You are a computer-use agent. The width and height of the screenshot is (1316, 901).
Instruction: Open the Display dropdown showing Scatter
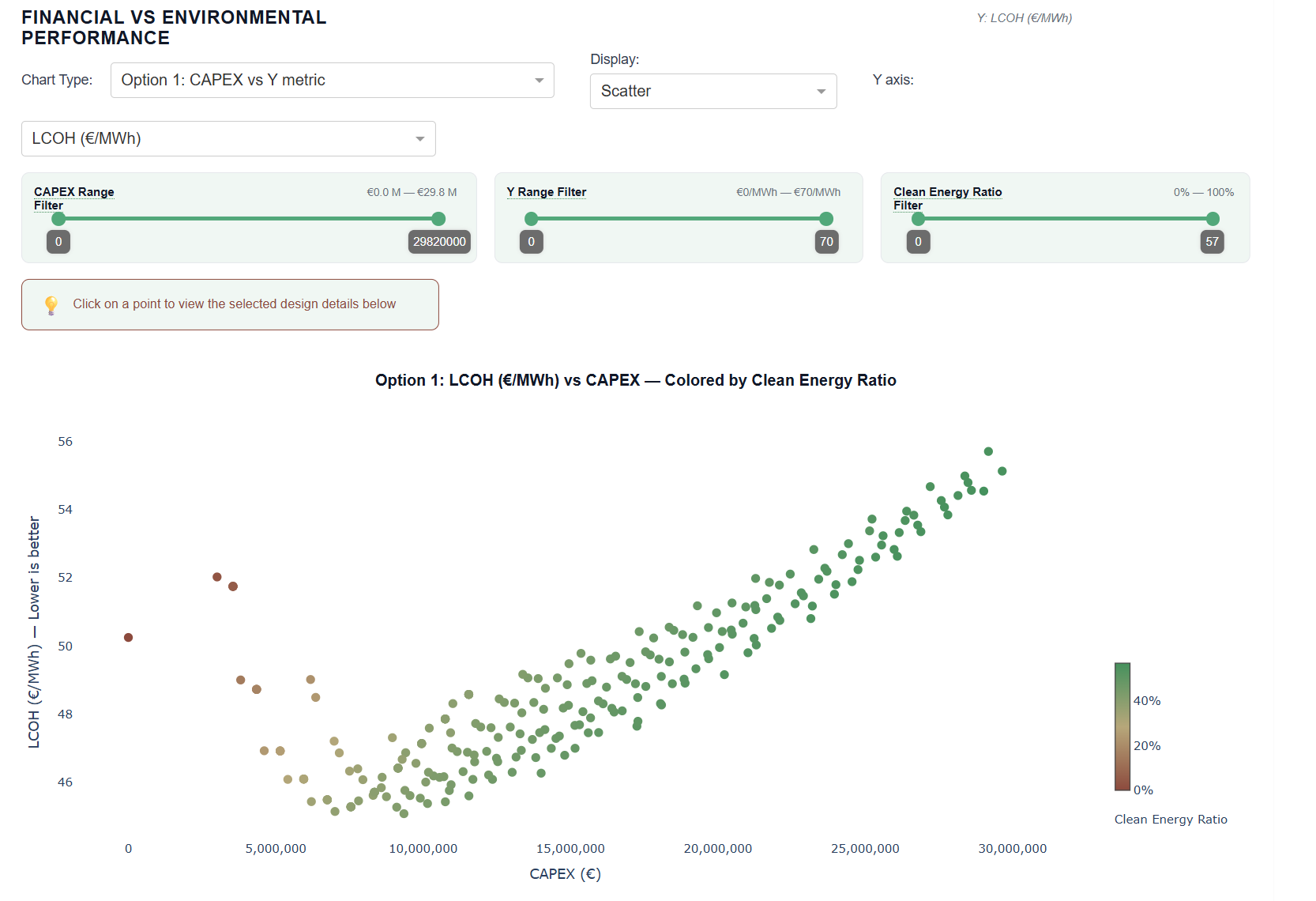click(713, 92)
